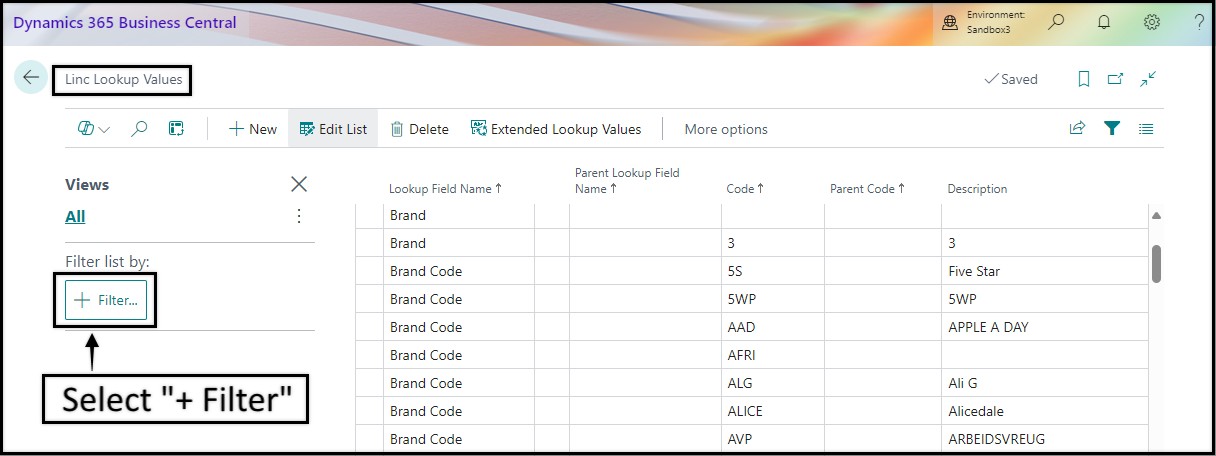Click the + Filter... button
The image size is (1216, 456).
[106, 300]
